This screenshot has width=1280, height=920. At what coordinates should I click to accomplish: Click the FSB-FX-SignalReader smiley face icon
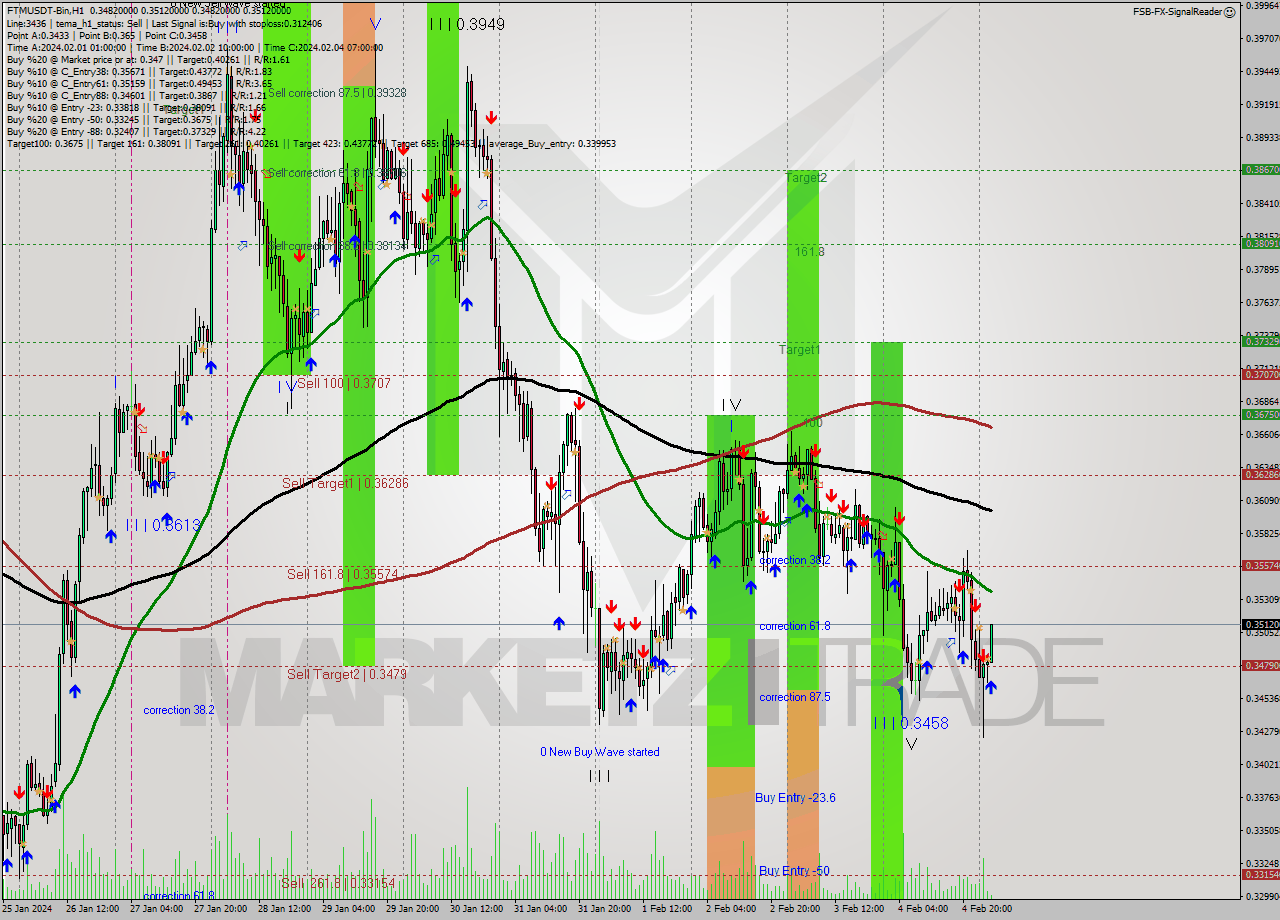pyautogui.click(x=1230, y=12)
